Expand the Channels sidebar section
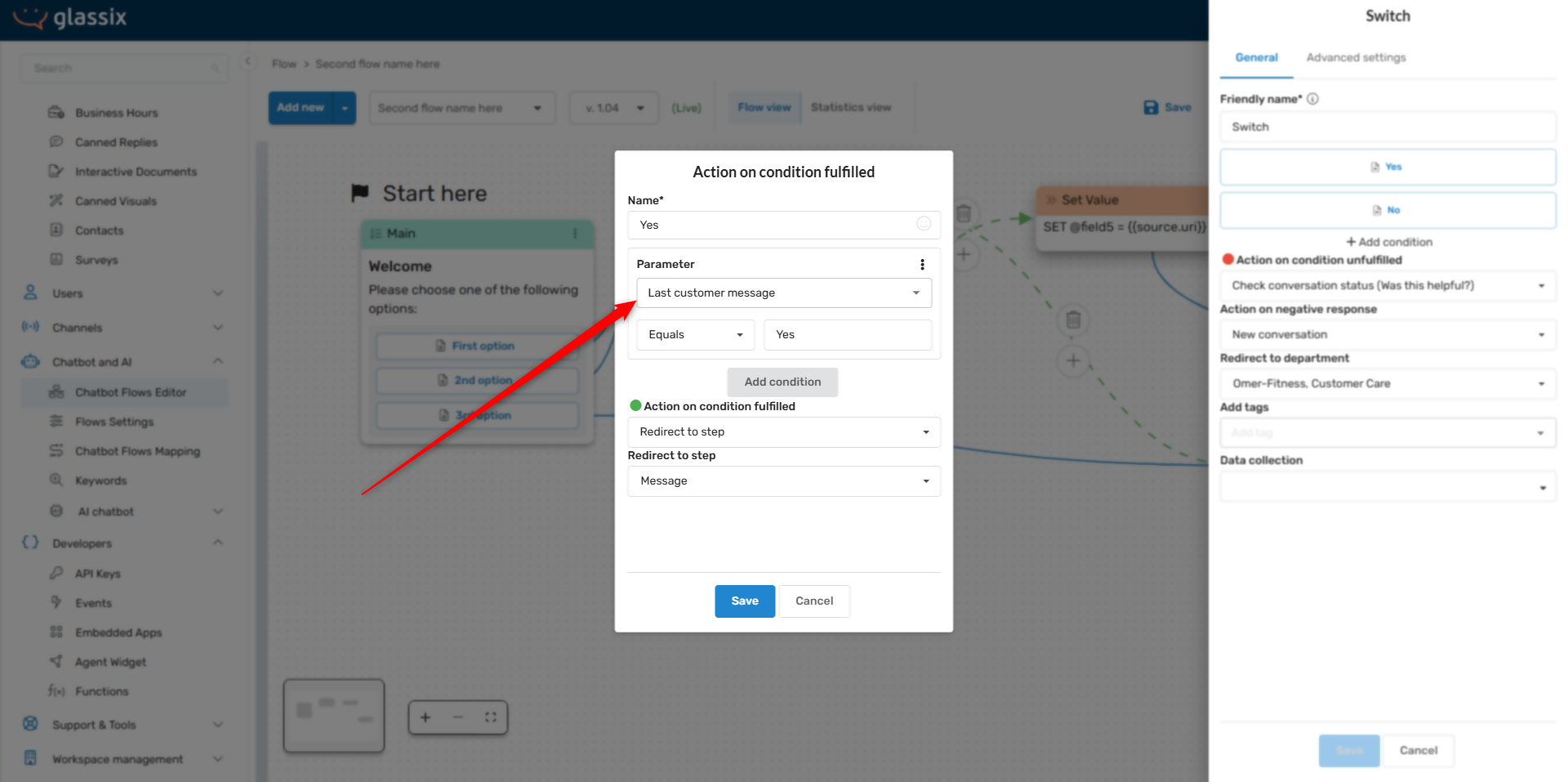Viewport: 1568px width, 782px height. tap(218, 328)
